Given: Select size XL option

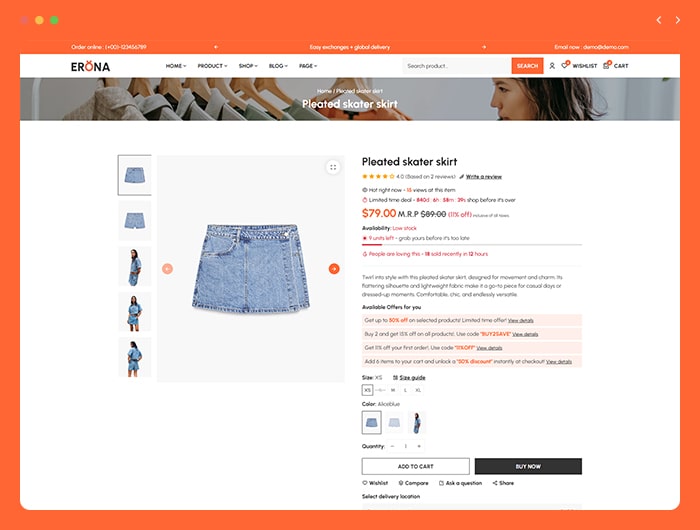Looking at the screenshot, I should 418,390.
